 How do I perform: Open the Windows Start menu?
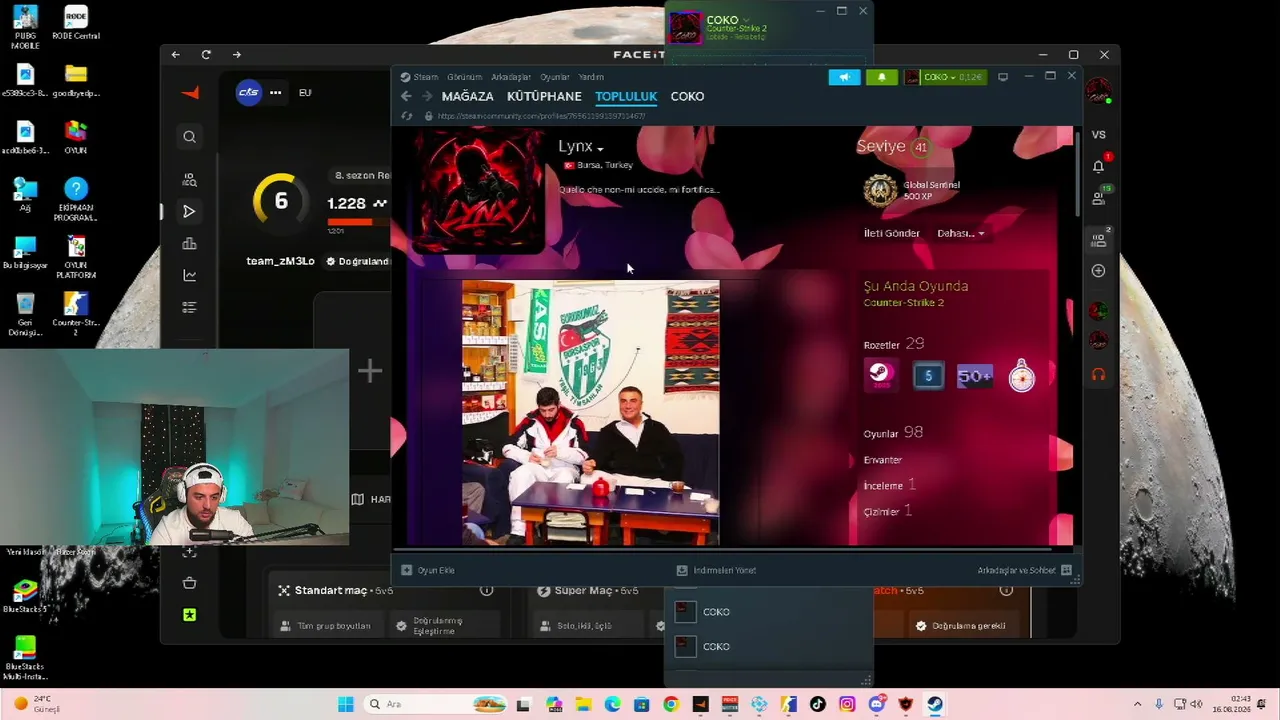tap(345, 704)
